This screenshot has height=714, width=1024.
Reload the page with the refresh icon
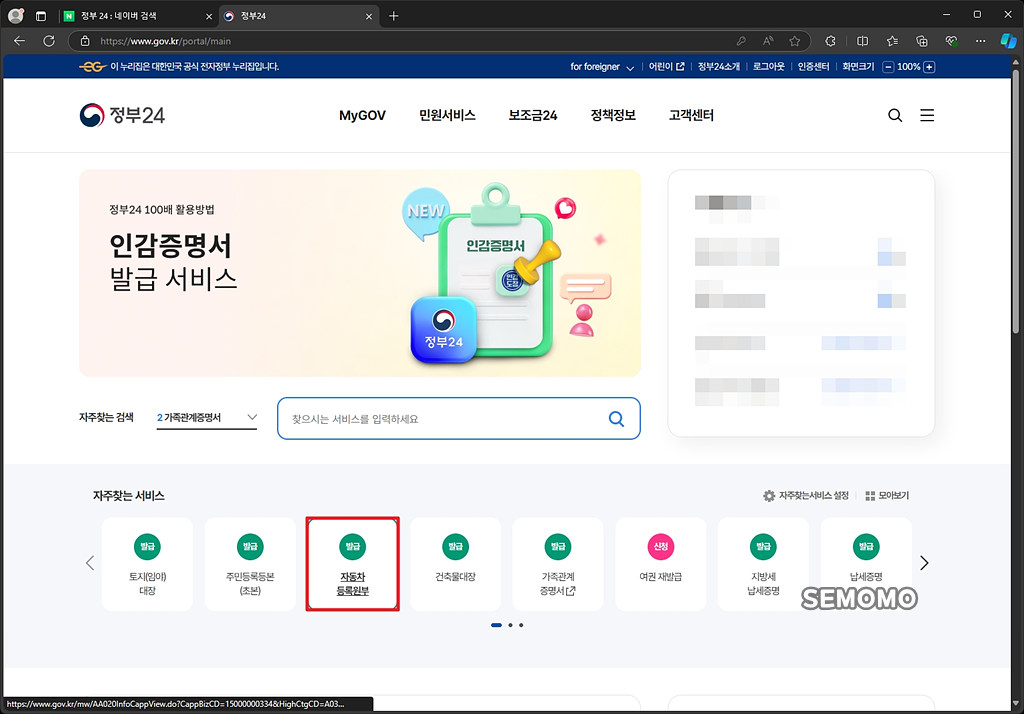click(49, 41)
